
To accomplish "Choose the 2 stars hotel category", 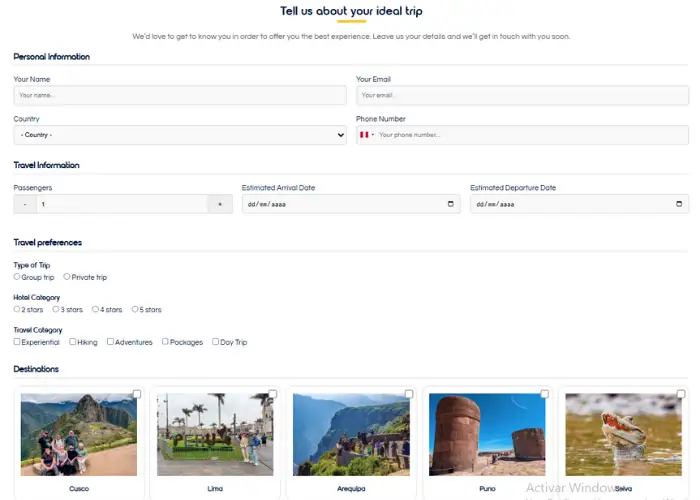I will click(x=17, y=309).
